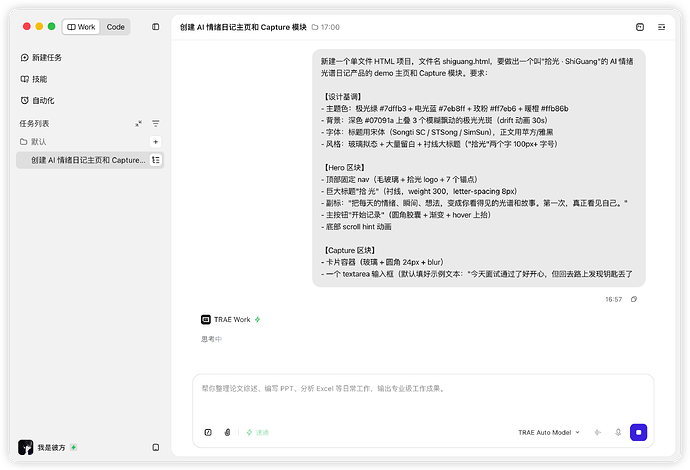The width and height of the screenshot is (690, 470).
Task: Click the 思考中 thinking status
Action: 212,339
